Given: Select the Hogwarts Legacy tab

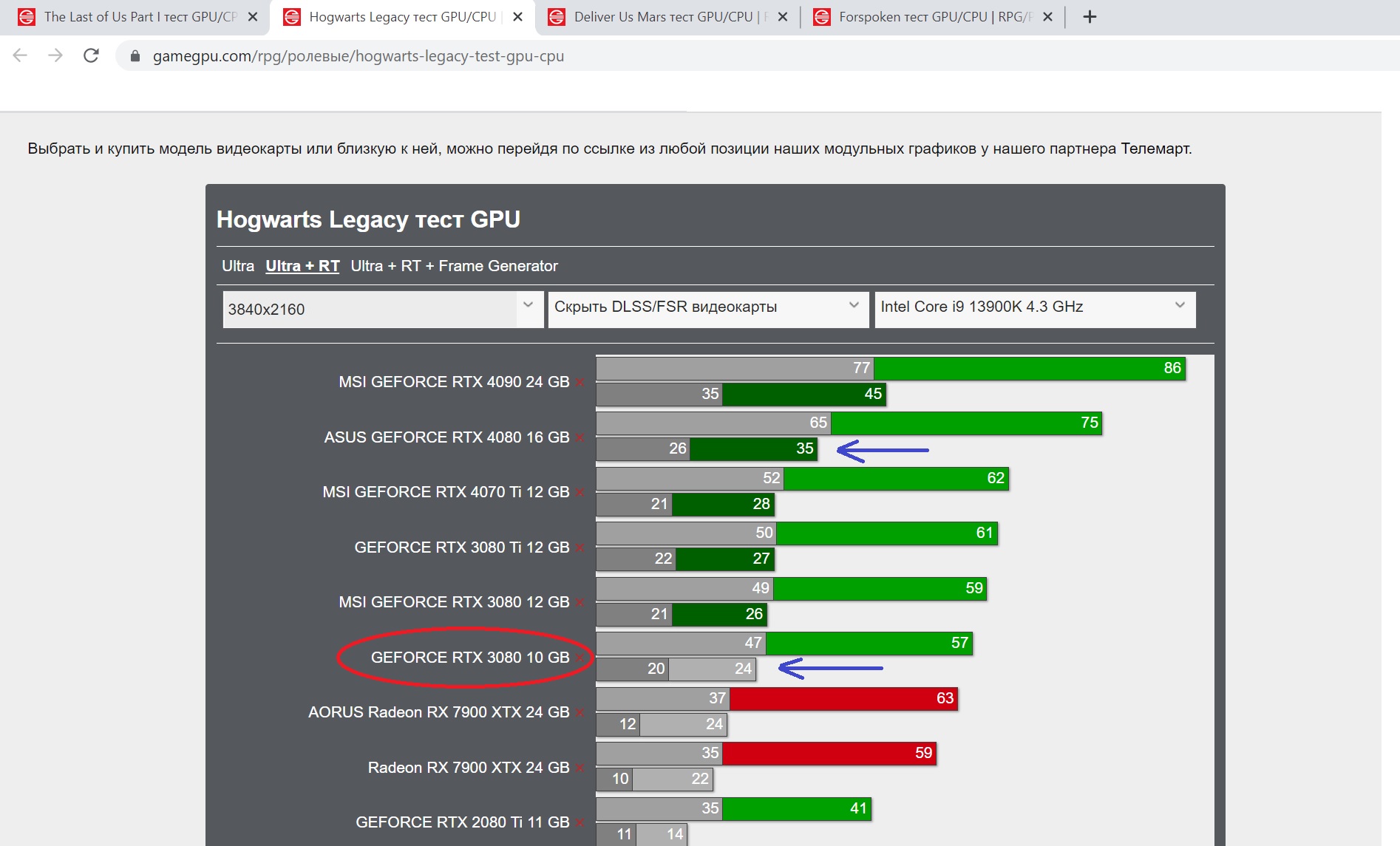Looking at the screenshot, I should click(x=403, y=17).
